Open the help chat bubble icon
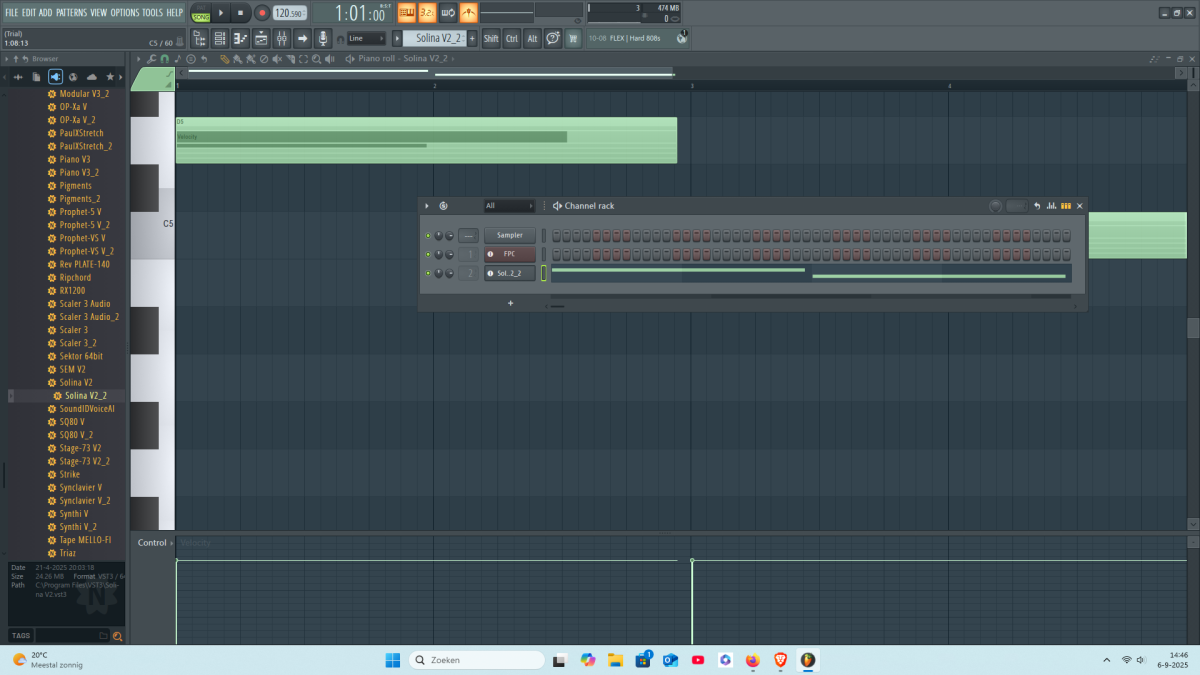The width and height of the screenshot is (1200, 675). coord(553,38)
